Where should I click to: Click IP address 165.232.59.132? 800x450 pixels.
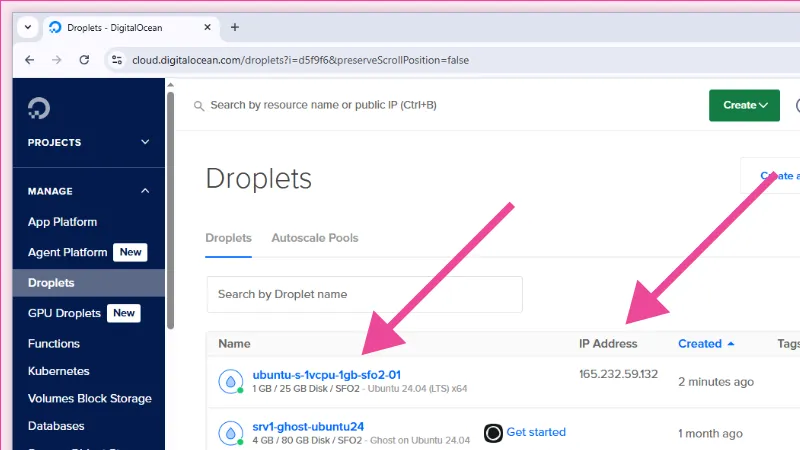click(x=618, y=374)
